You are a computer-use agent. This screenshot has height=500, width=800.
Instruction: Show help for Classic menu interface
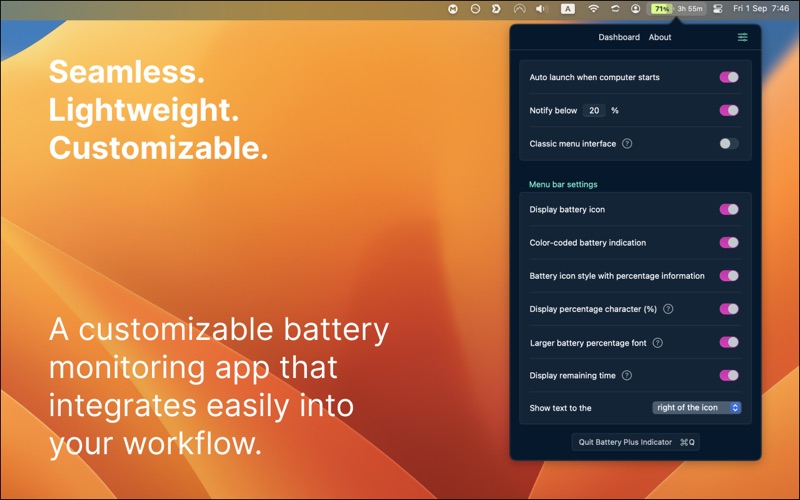click(627, 144)
